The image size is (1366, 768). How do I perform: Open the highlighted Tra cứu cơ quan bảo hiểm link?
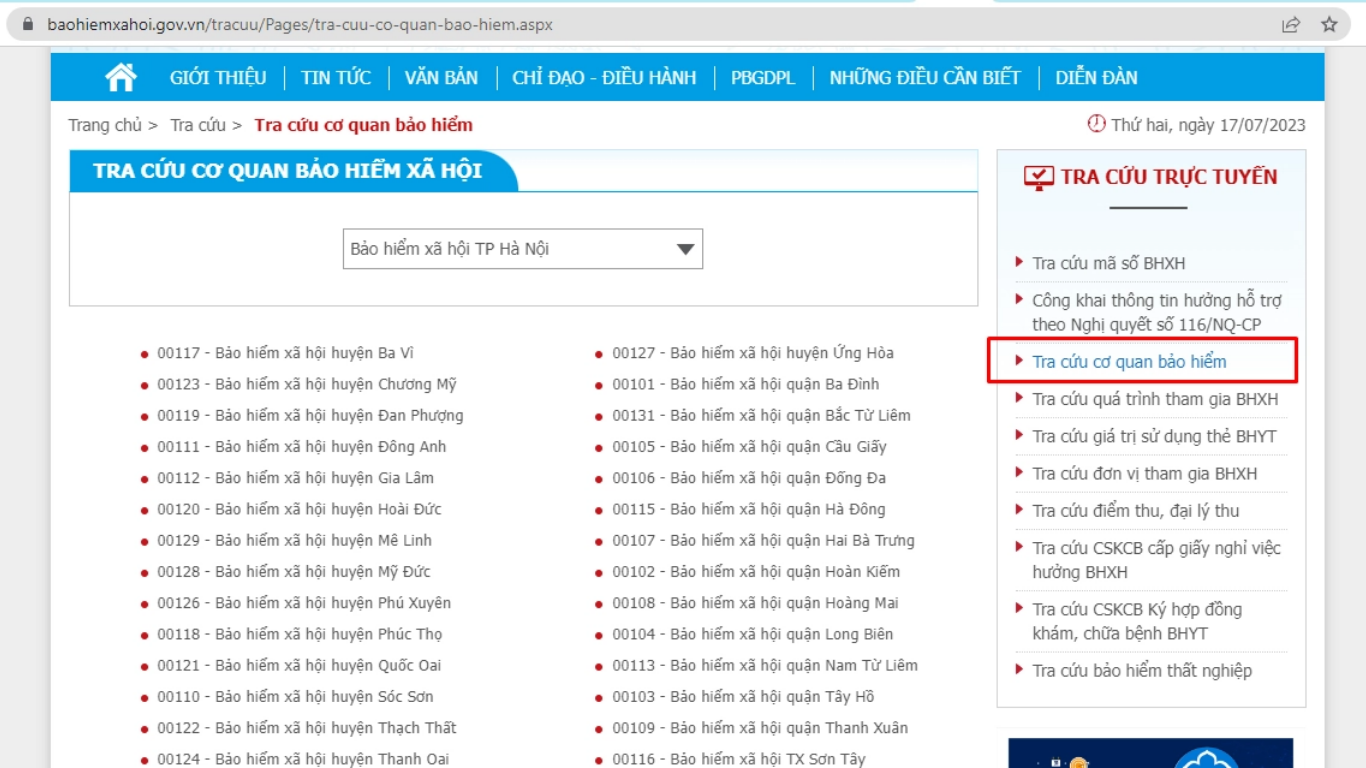(x=1131, y=362)
